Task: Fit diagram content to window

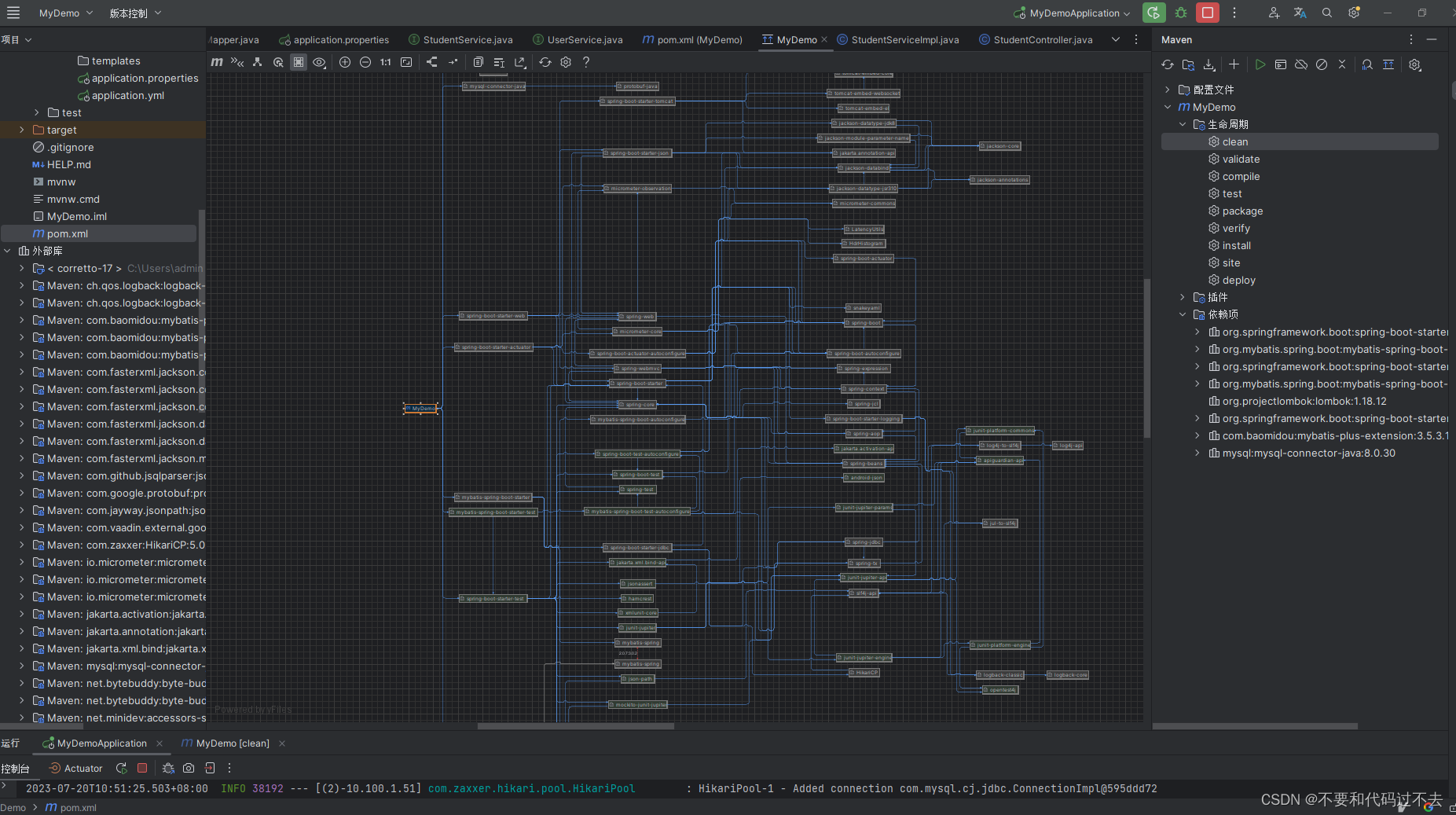Action: [406, 62]
